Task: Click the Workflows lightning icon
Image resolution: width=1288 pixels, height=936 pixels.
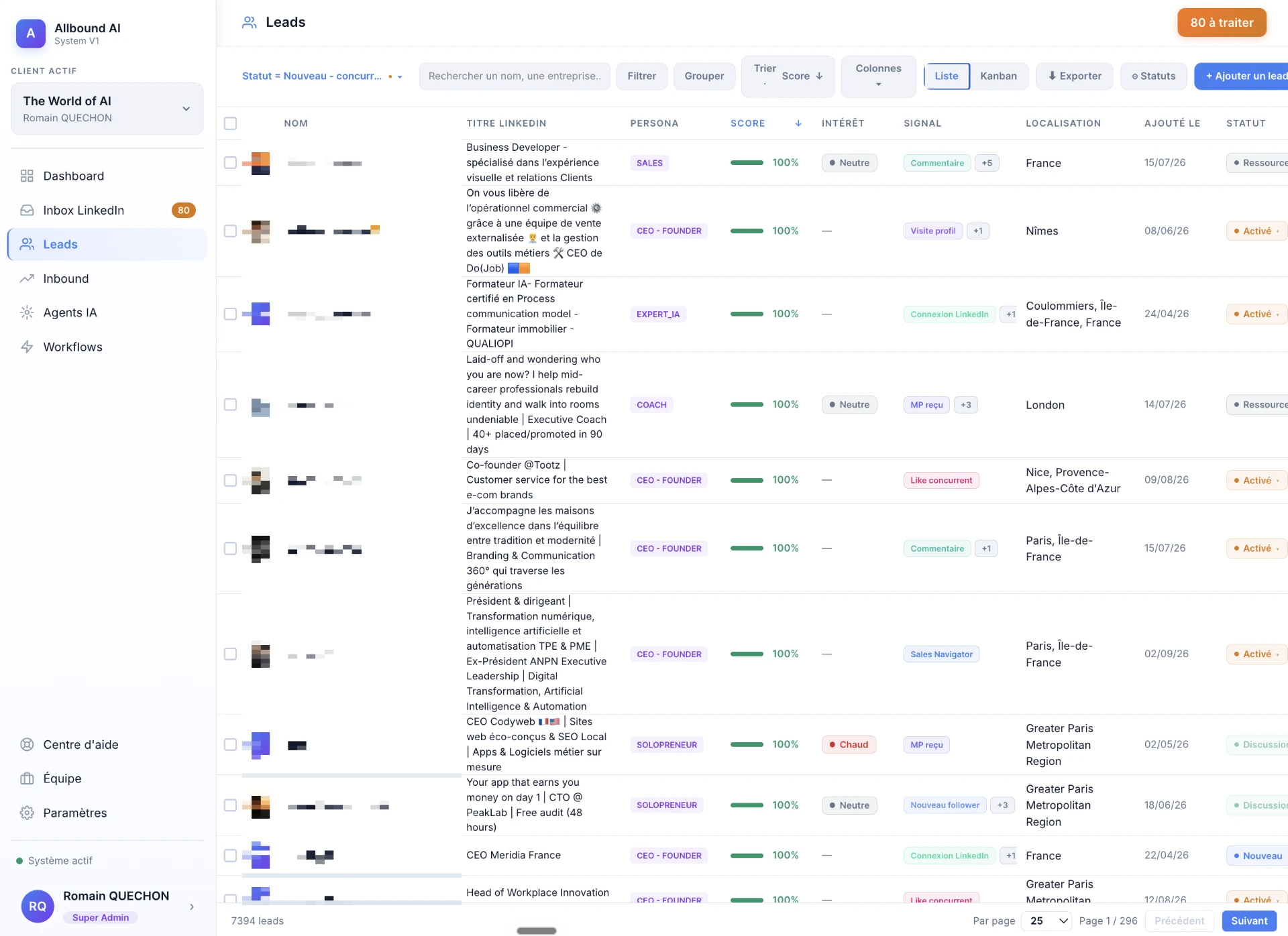Action: (x=27, y=347)
